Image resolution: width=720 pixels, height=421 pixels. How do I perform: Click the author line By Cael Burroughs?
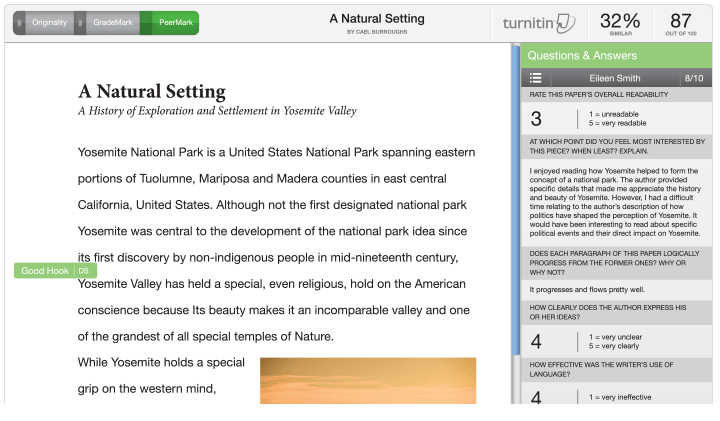point(377,32)
